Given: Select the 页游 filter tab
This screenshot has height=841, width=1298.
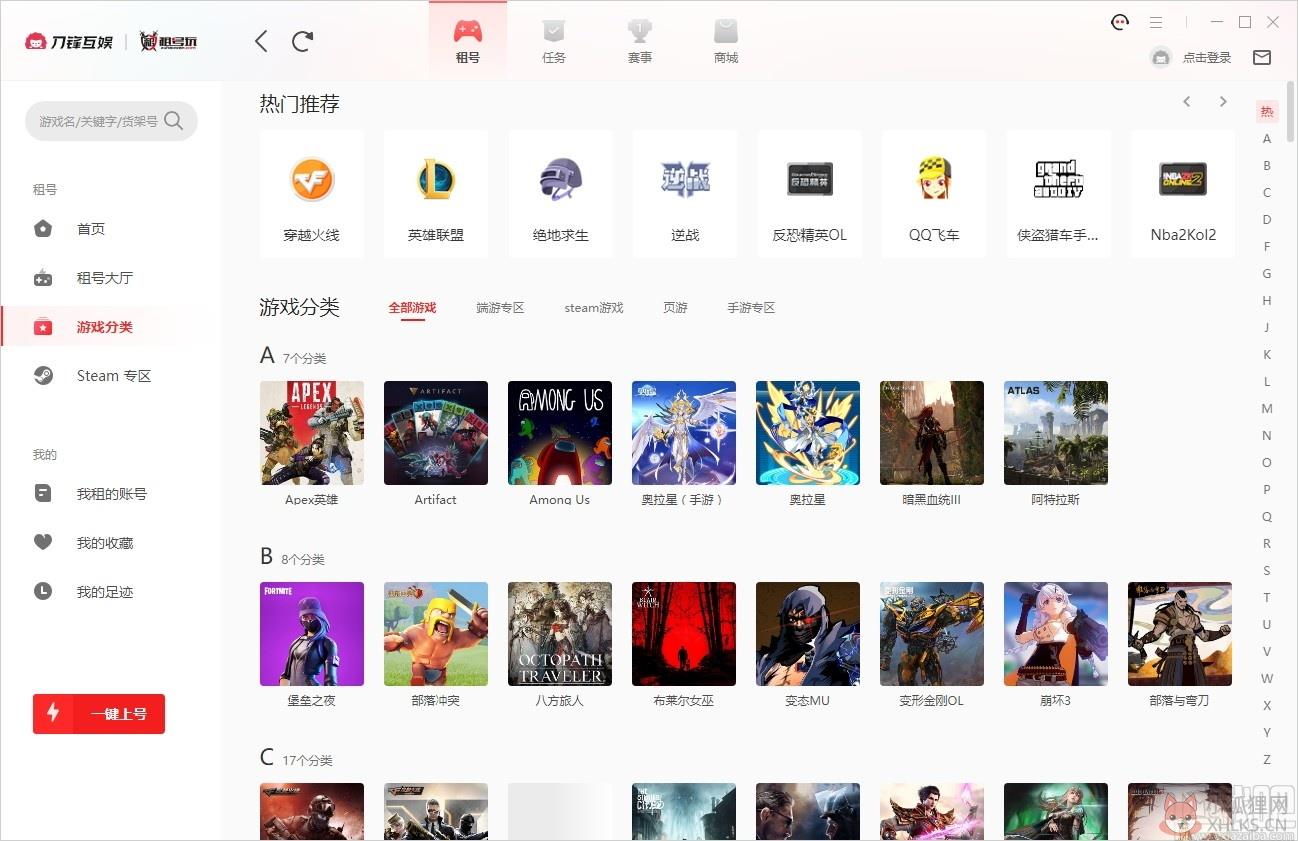Looking at the screenshot, I should (x=675, y=308).
